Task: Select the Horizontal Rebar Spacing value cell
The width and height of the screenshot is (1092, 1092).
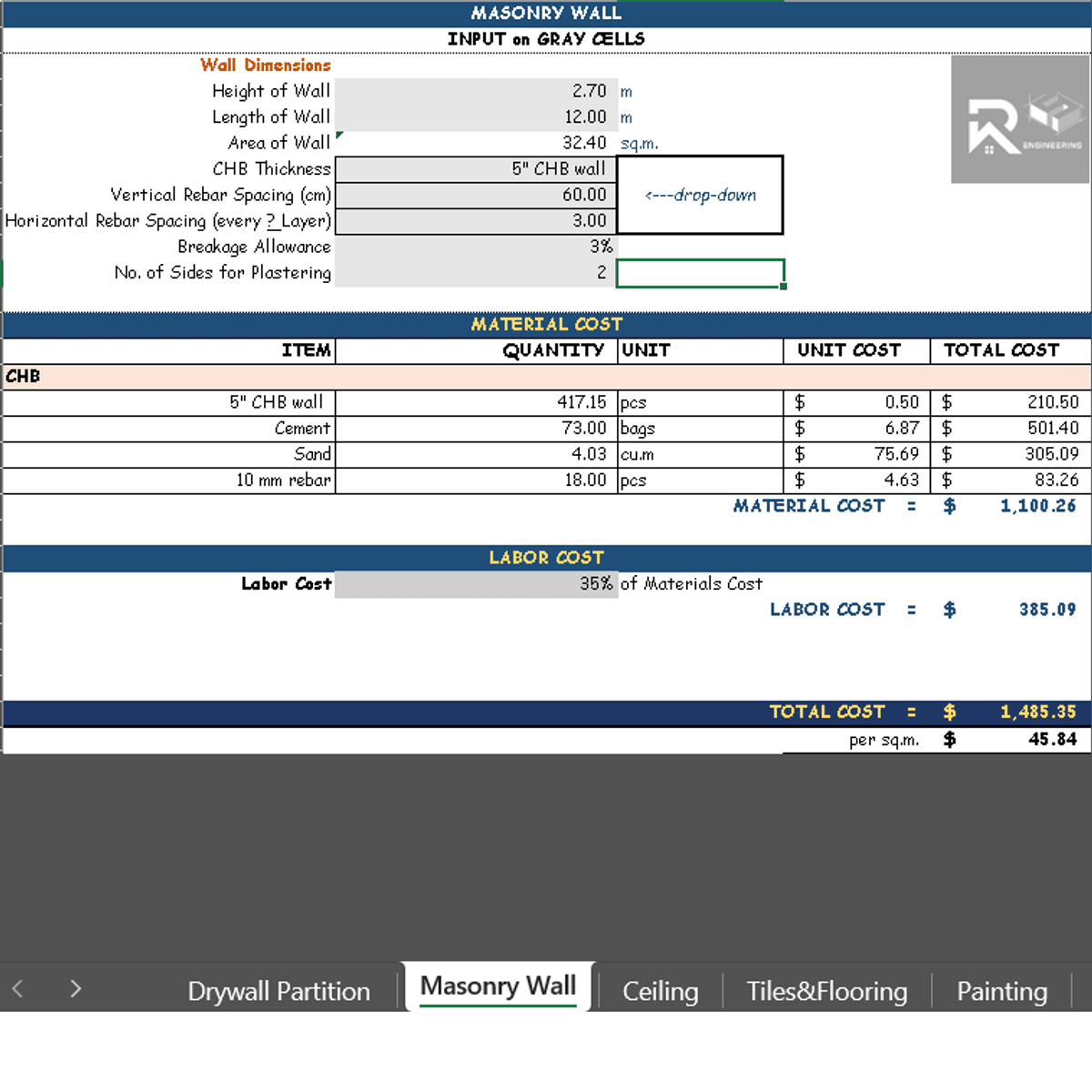Action: 476,221
